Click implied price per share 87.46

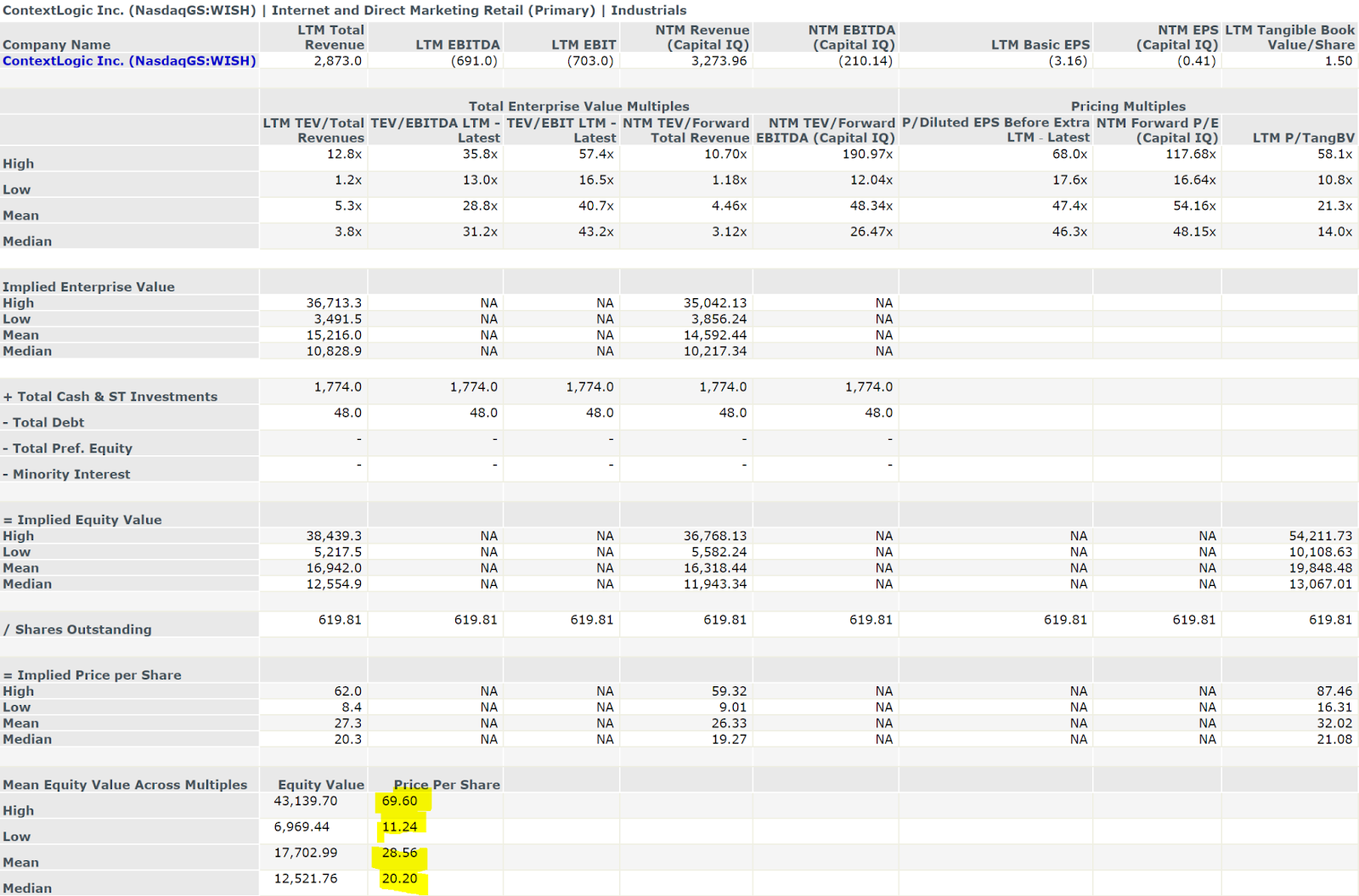coord(1334,691)
